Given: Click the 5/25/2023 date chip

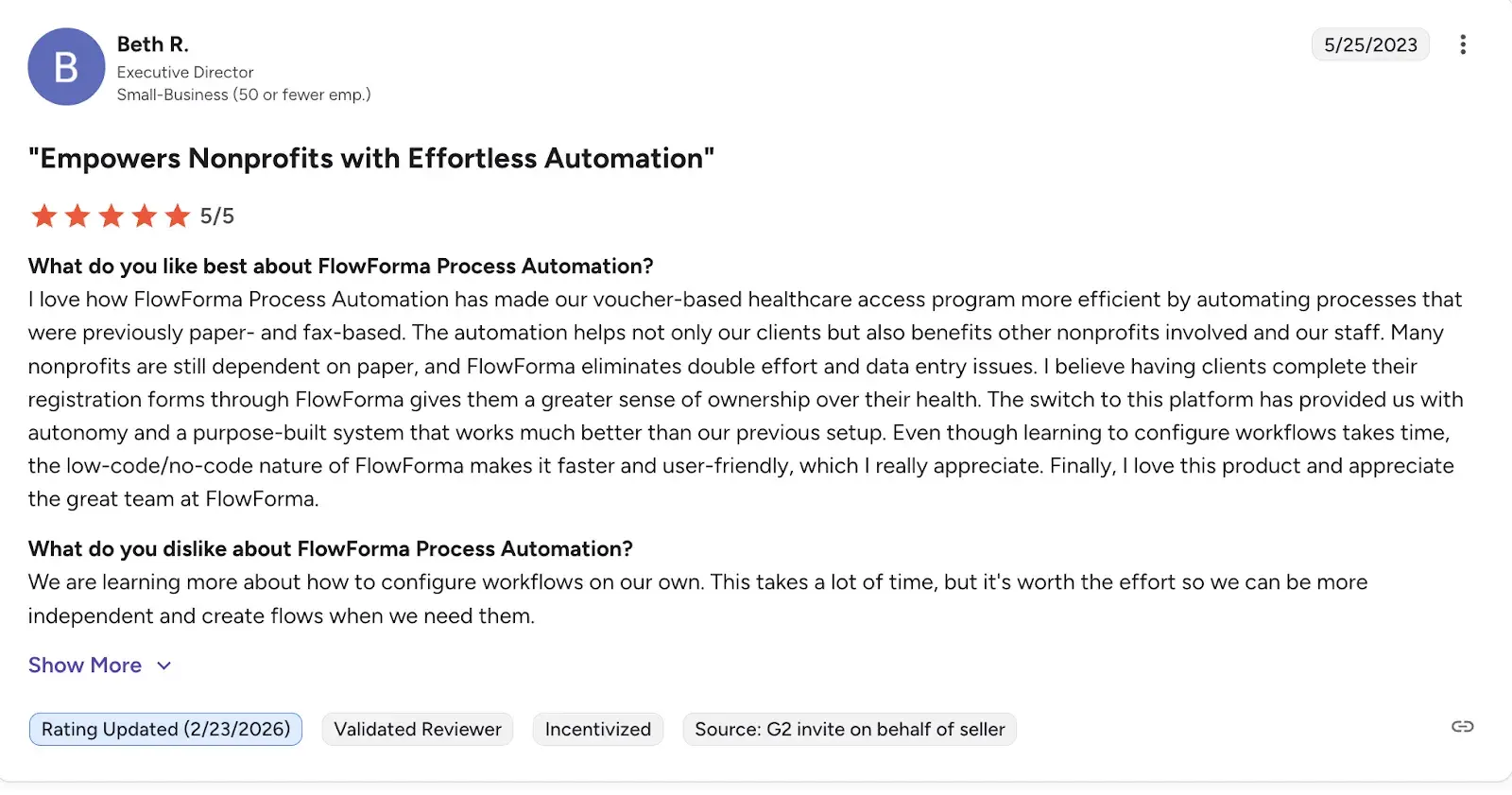Looking at the screenshot, I should (x=1369, y=44).
